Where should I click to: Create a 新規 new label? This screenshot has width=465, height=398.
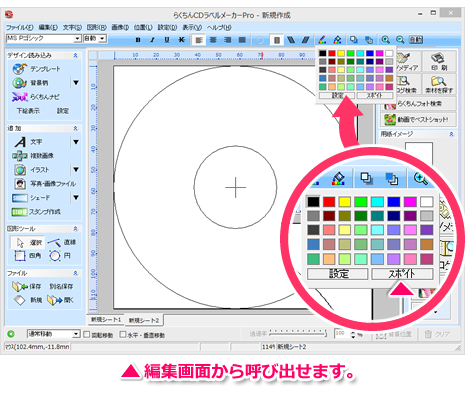(28, 300)
